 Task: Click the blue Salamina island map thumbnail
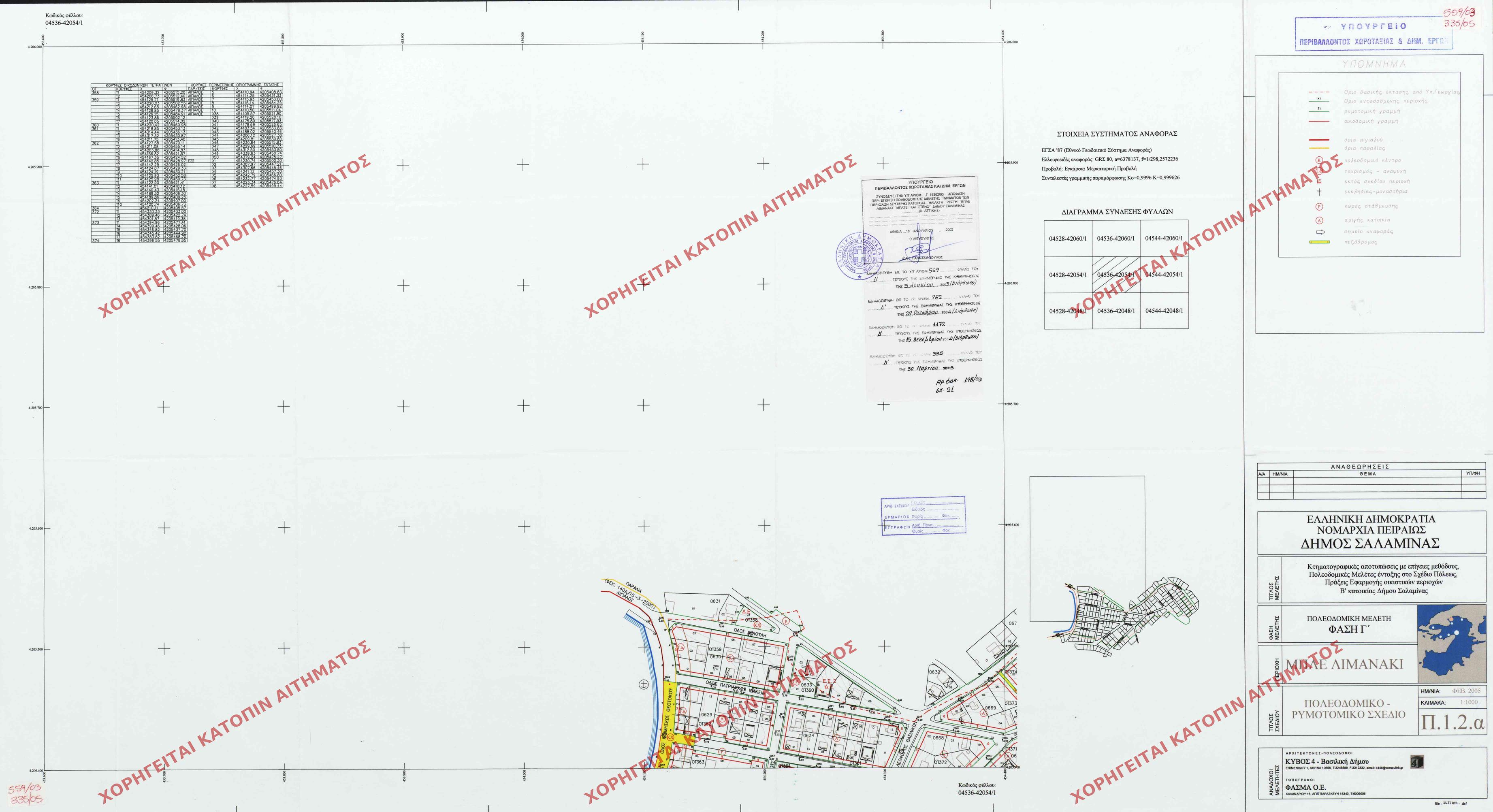point(1451,644)
